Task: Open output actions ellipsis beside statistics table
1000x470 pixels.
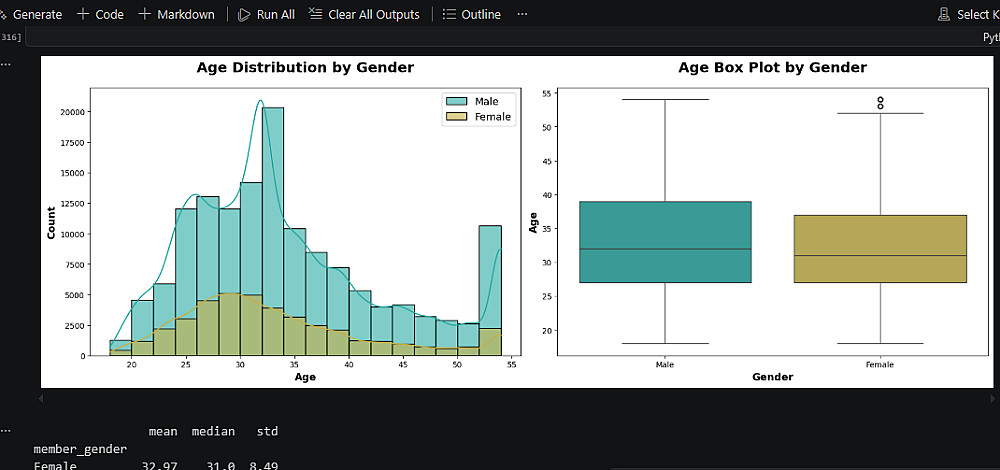Action: coord(6,428)
